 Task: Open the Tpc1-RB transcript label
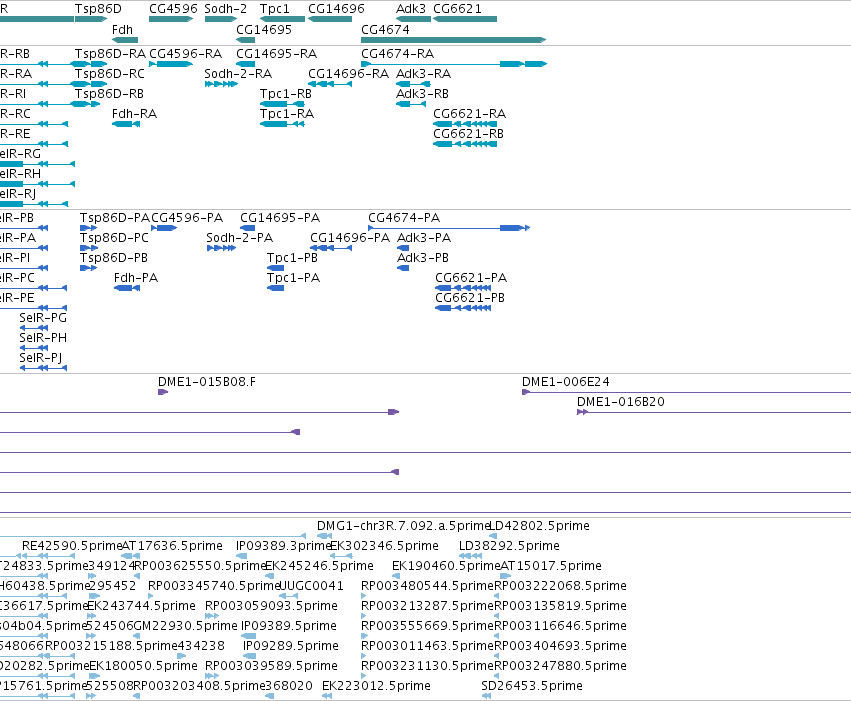[286, 94]
